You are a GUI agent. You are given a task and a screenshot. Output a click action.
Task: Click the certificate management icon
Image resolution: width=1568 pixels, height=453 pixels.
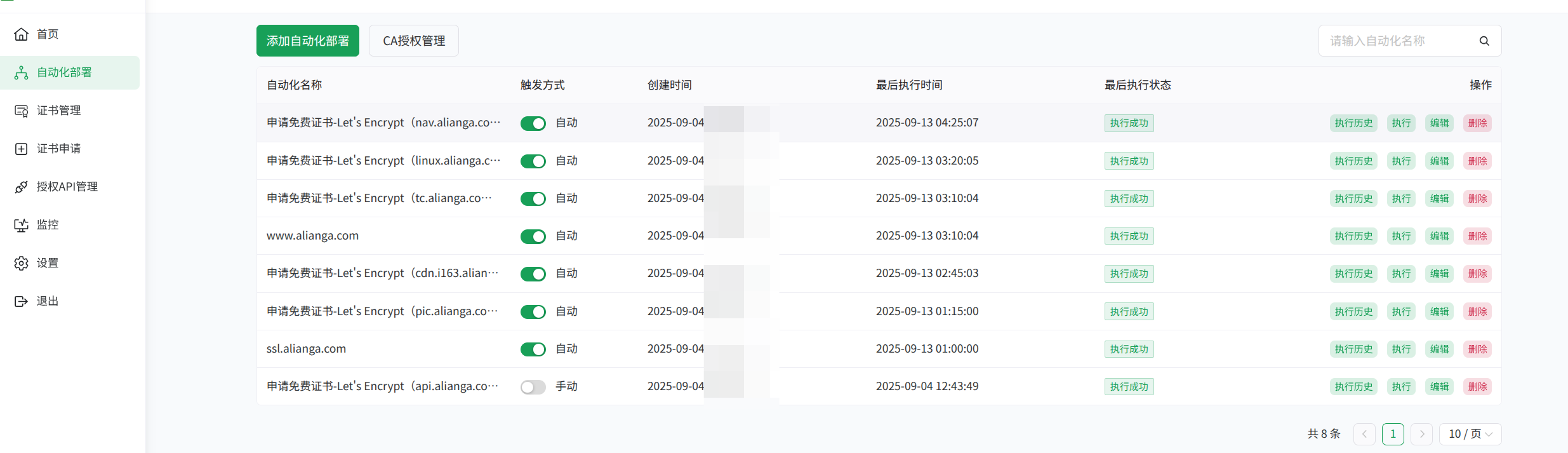[x=21, y=111]
